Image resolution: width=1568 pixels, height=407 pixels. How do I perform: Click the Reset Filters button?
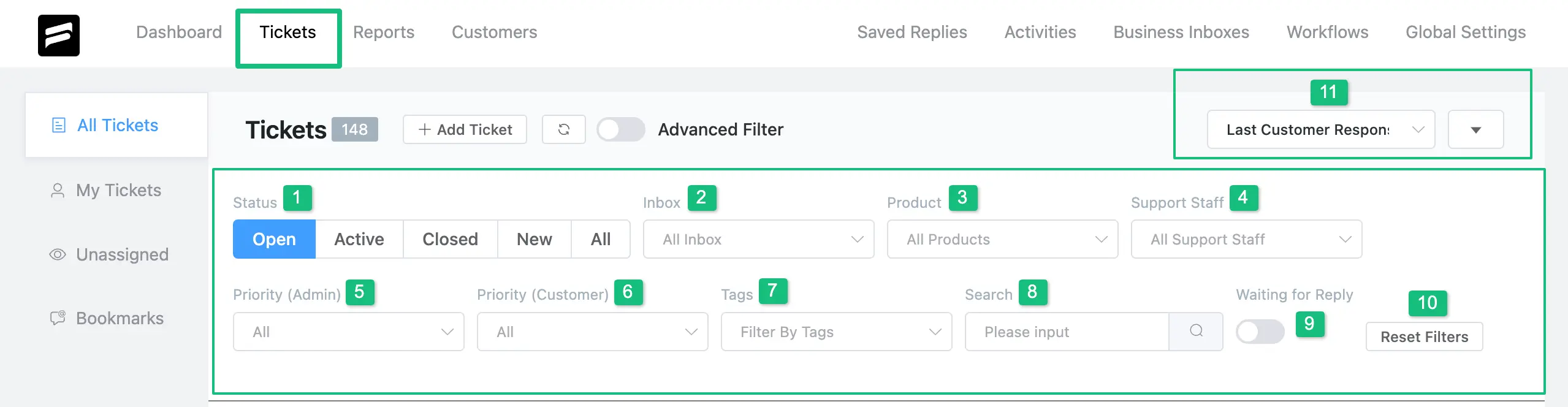point(1424,337)
